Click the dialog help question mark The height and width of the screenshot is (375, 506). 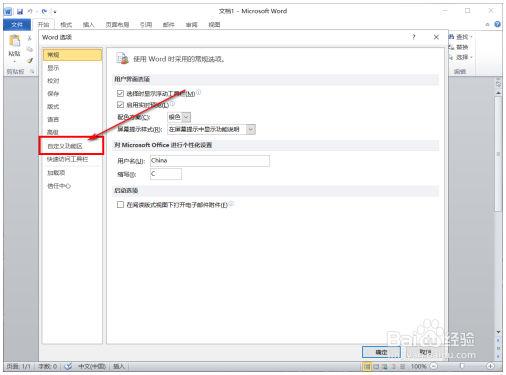point(414,37)
